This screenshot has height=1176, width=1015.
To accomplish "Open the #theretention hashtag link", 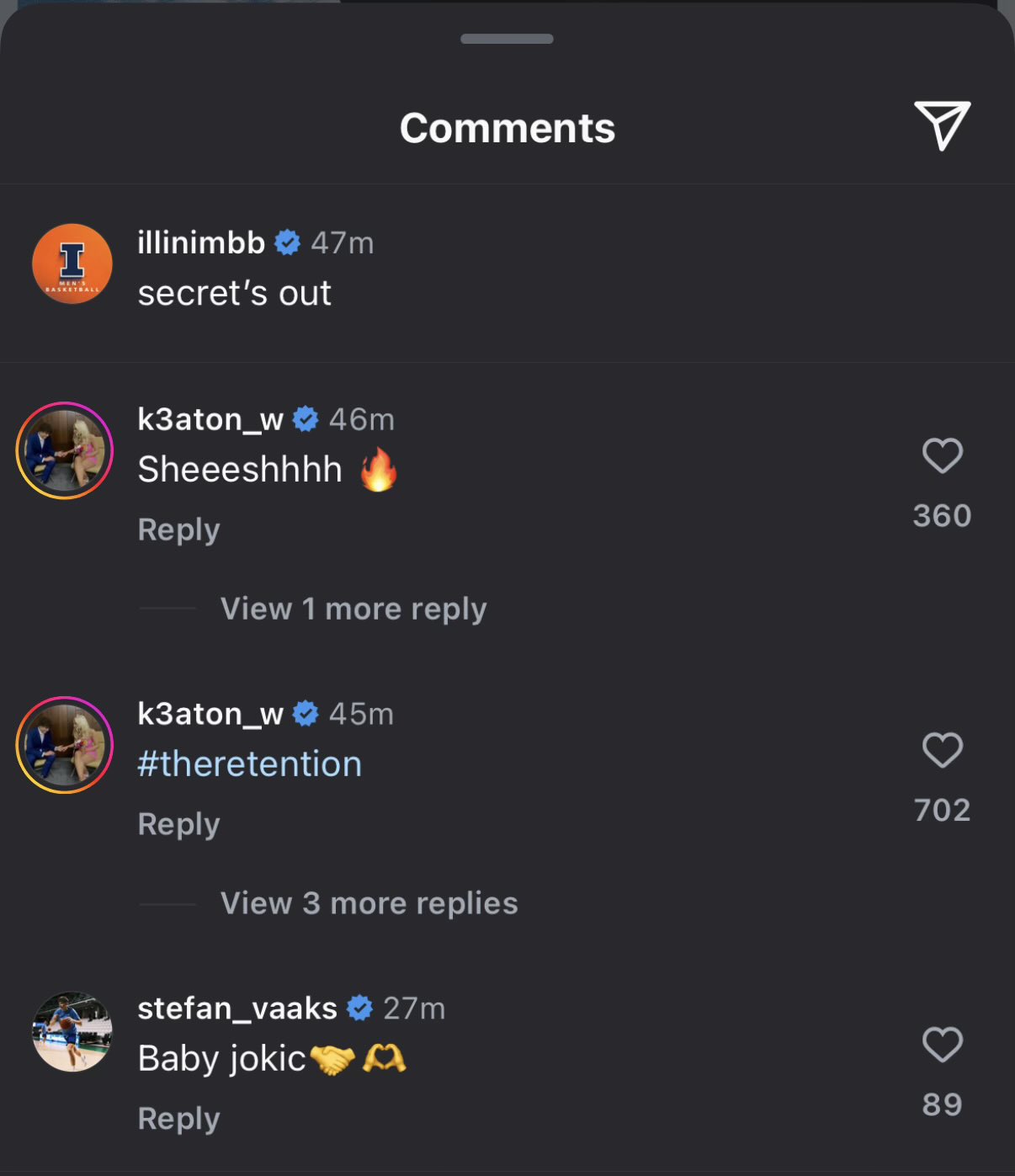I will [250, 764].
